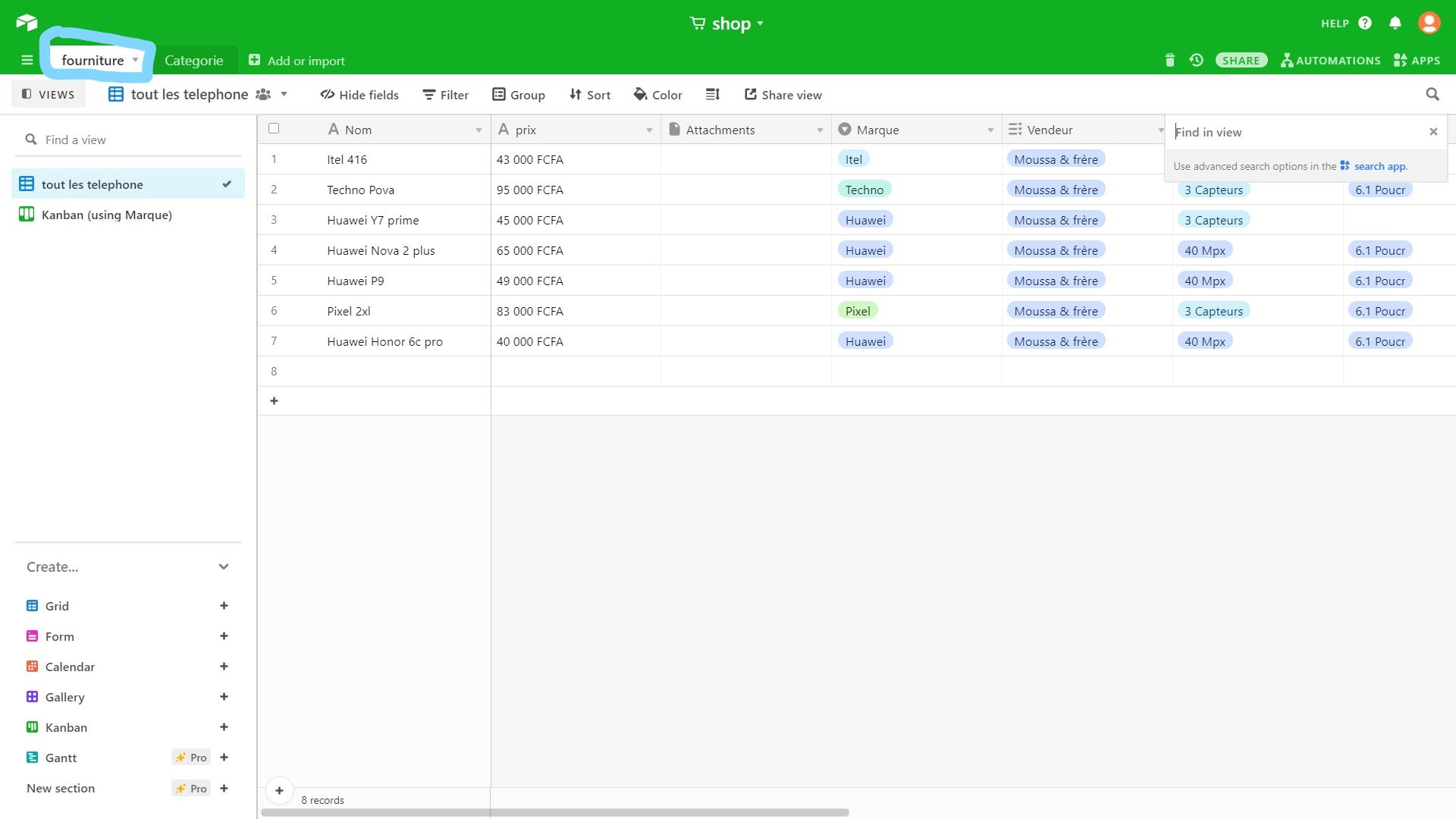Open Hide fields options
This screenshot has height=819, width=1456.
coord(359,95)
